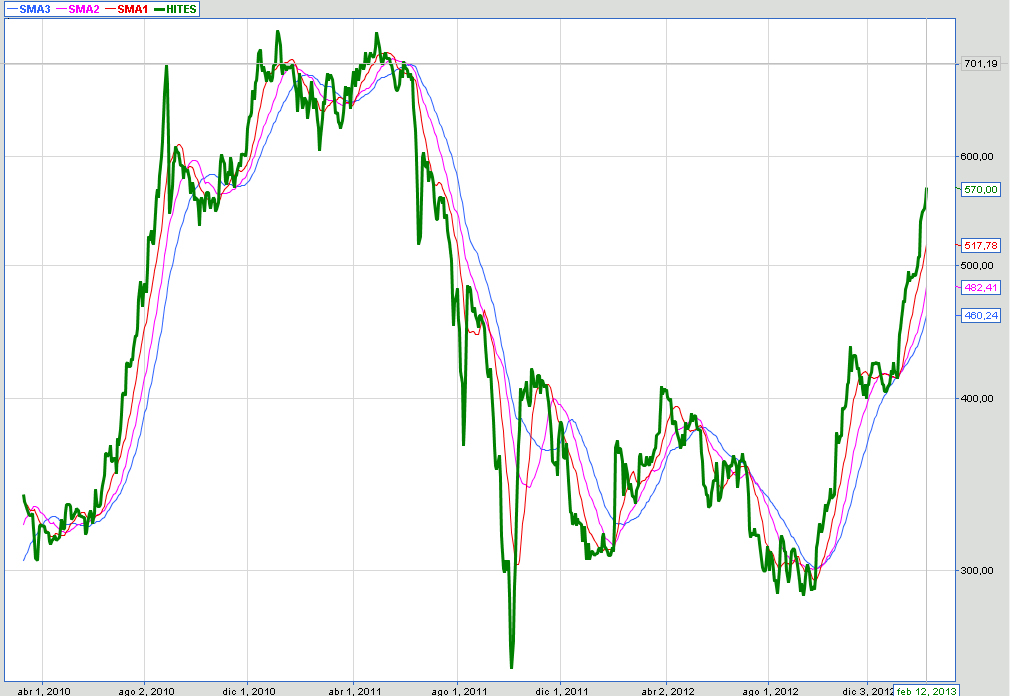
Task: Click the dic 1, 2010 axis date
Action: (x=249, y=690)
